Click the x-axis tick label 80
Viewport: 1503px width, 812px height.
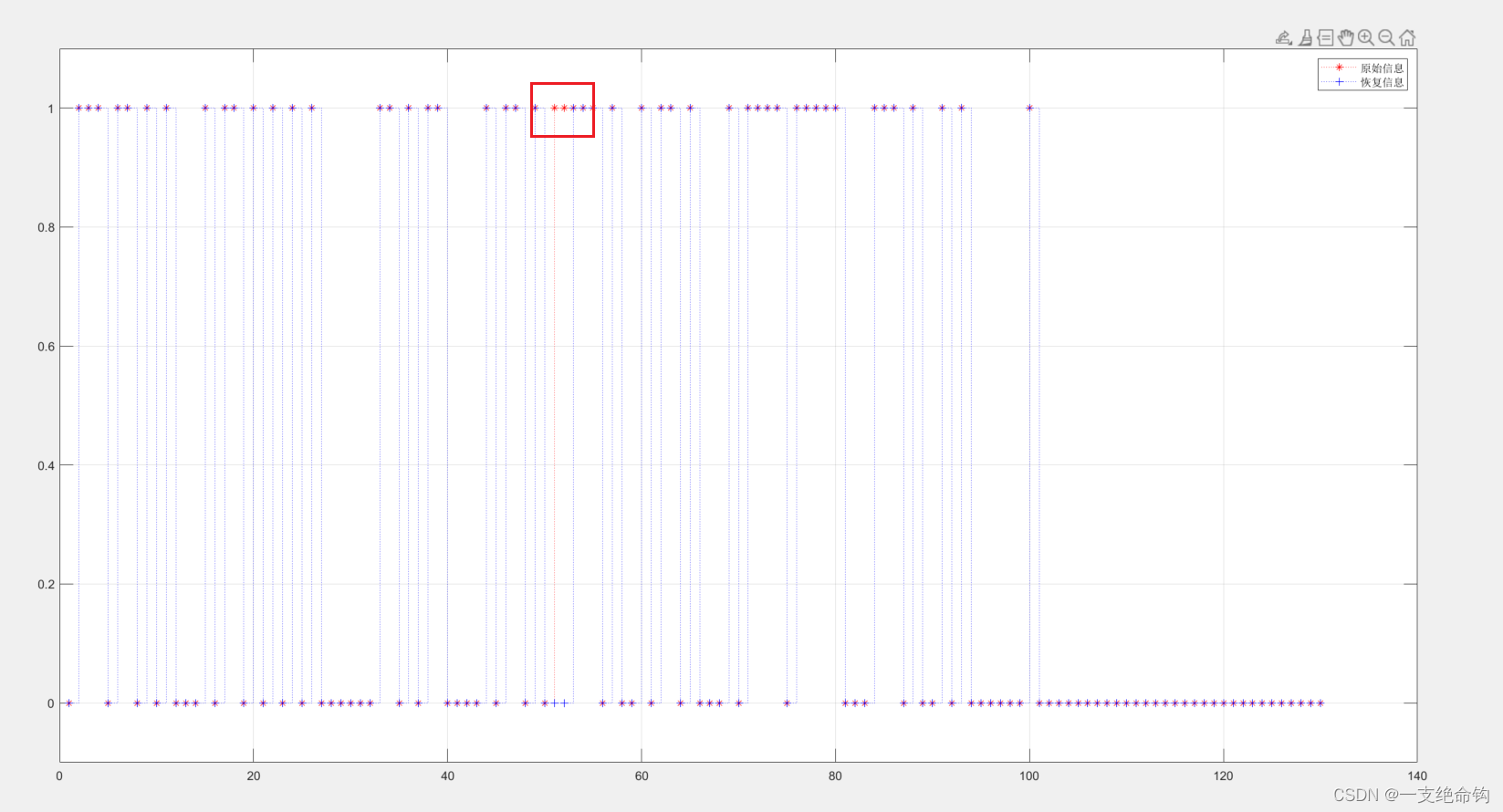[835, 776]
